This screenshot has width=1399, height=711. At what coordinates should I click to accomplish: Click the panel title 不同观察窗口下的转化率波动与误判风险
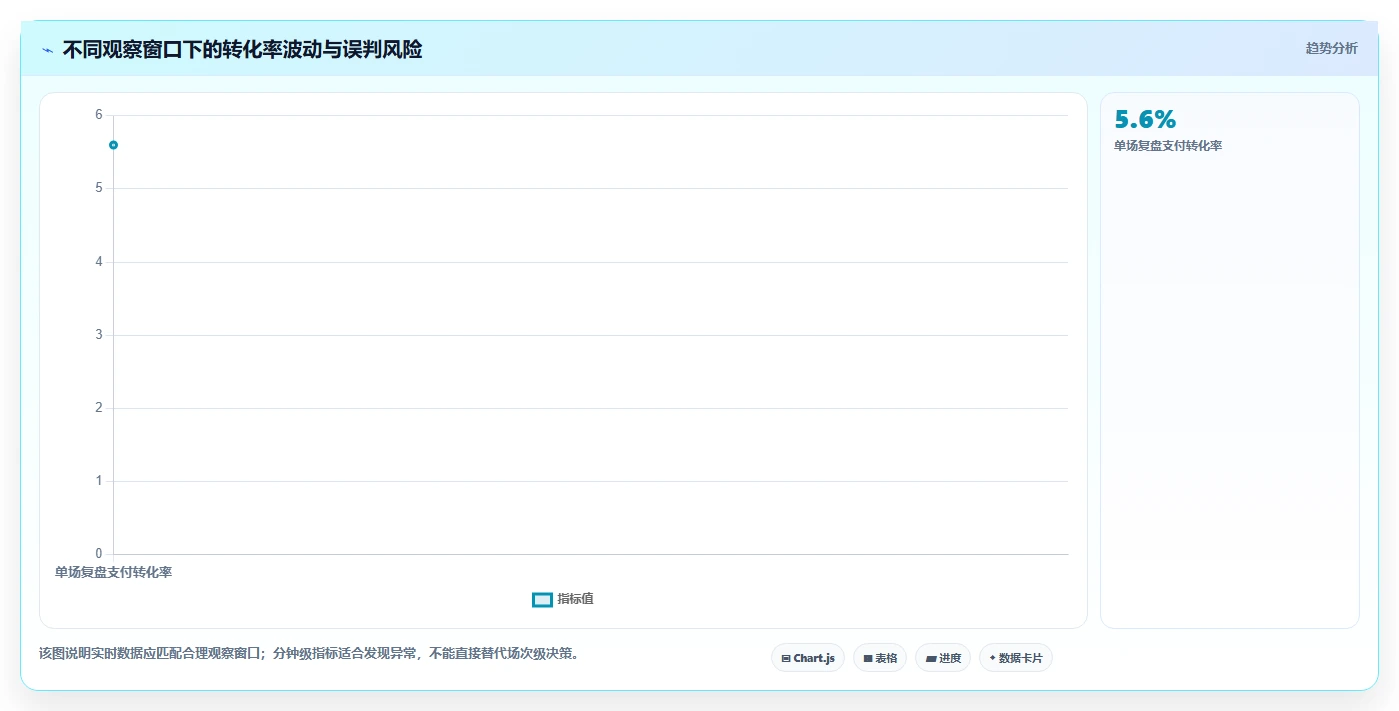click(242, 50)
